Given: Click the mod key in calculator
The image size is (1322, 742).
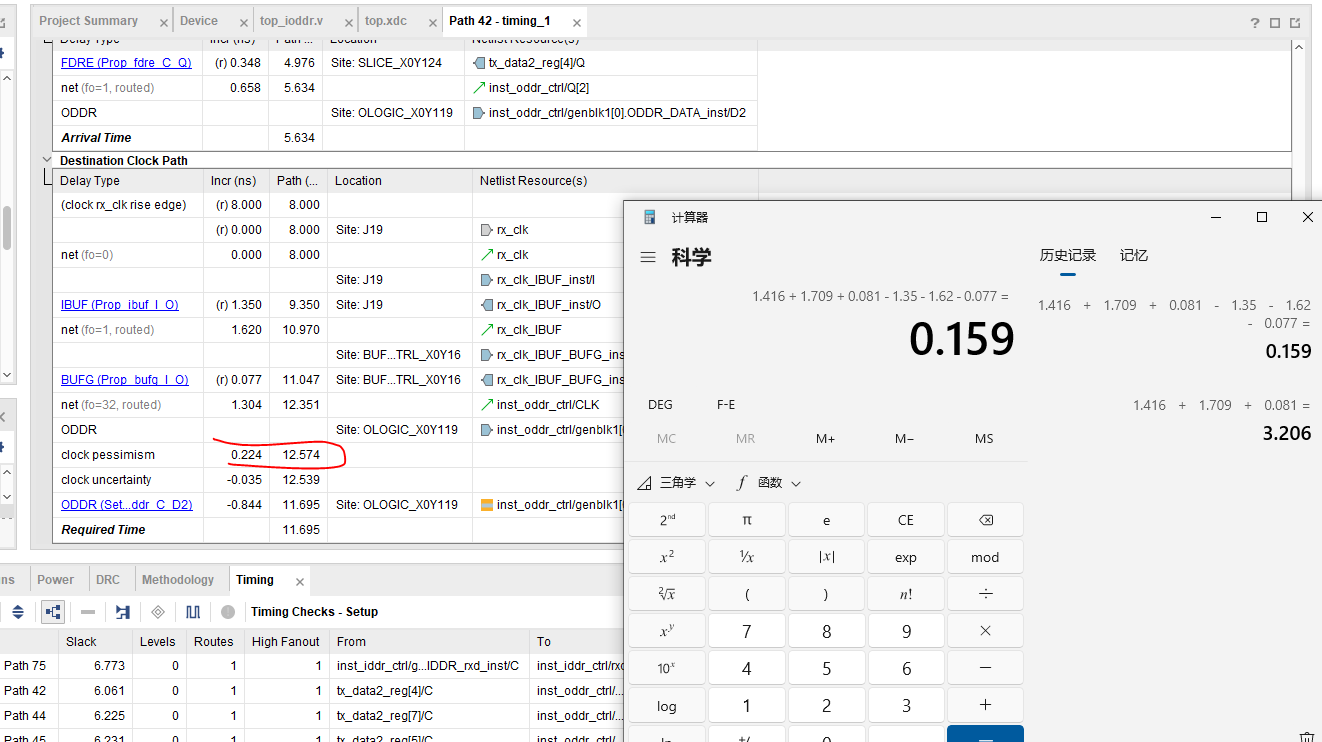Looking at the screenshot, I should 985,557.
